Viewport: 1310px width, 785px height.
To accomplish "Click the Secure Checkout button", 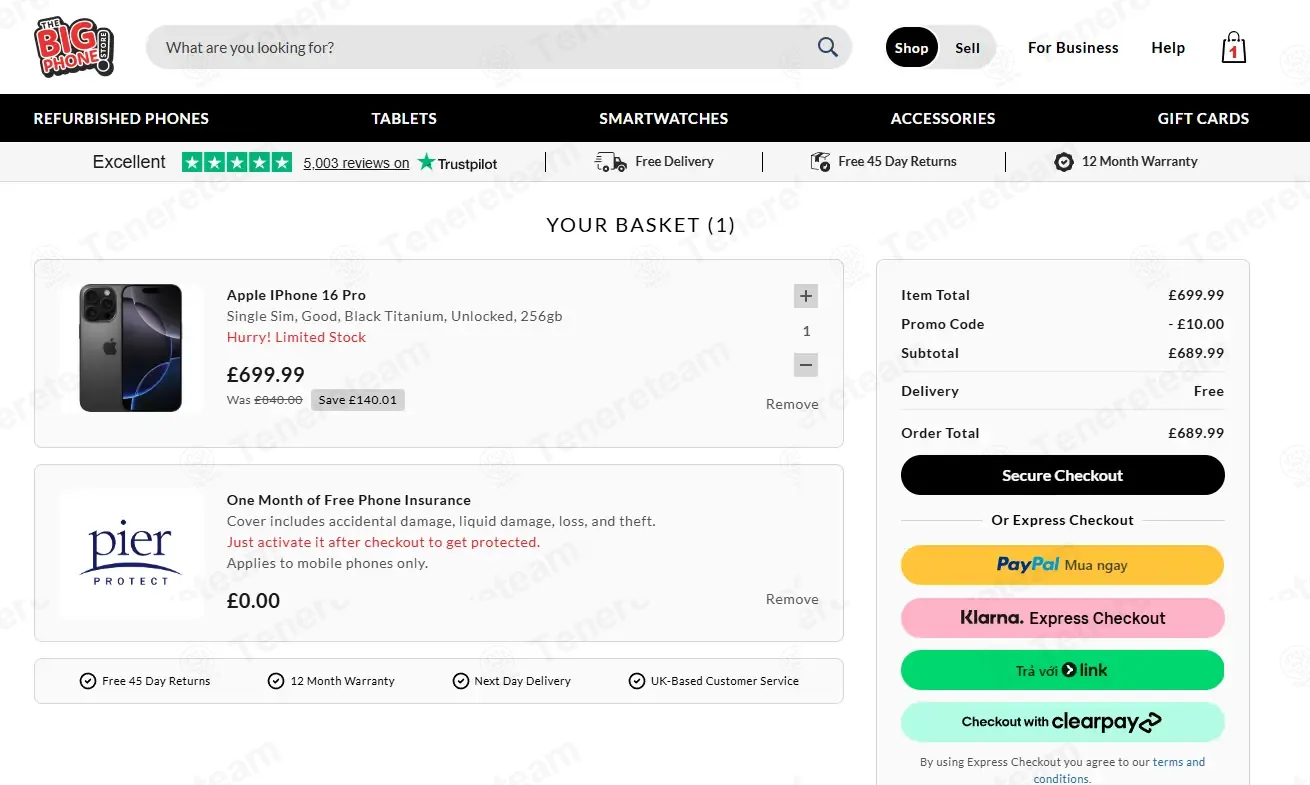I will point(1062,475).
